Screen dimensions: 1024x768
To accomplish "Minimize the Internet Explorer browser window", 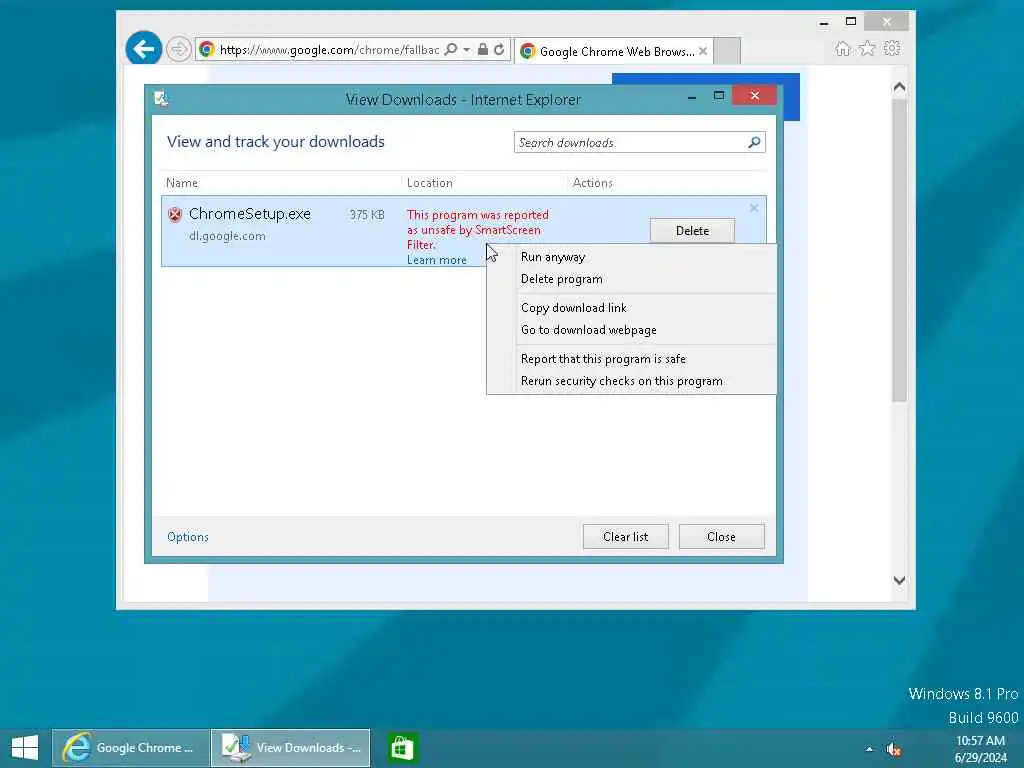I will 824,22.
